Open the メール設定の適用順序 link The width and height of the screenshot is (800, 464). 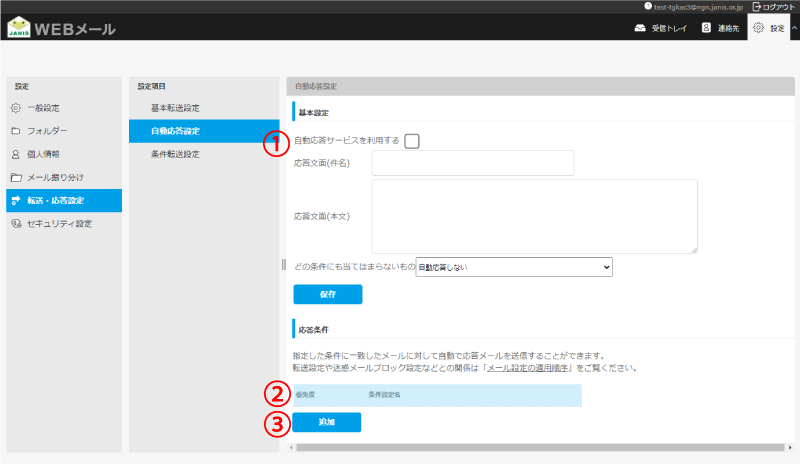(x=527, y=368)
